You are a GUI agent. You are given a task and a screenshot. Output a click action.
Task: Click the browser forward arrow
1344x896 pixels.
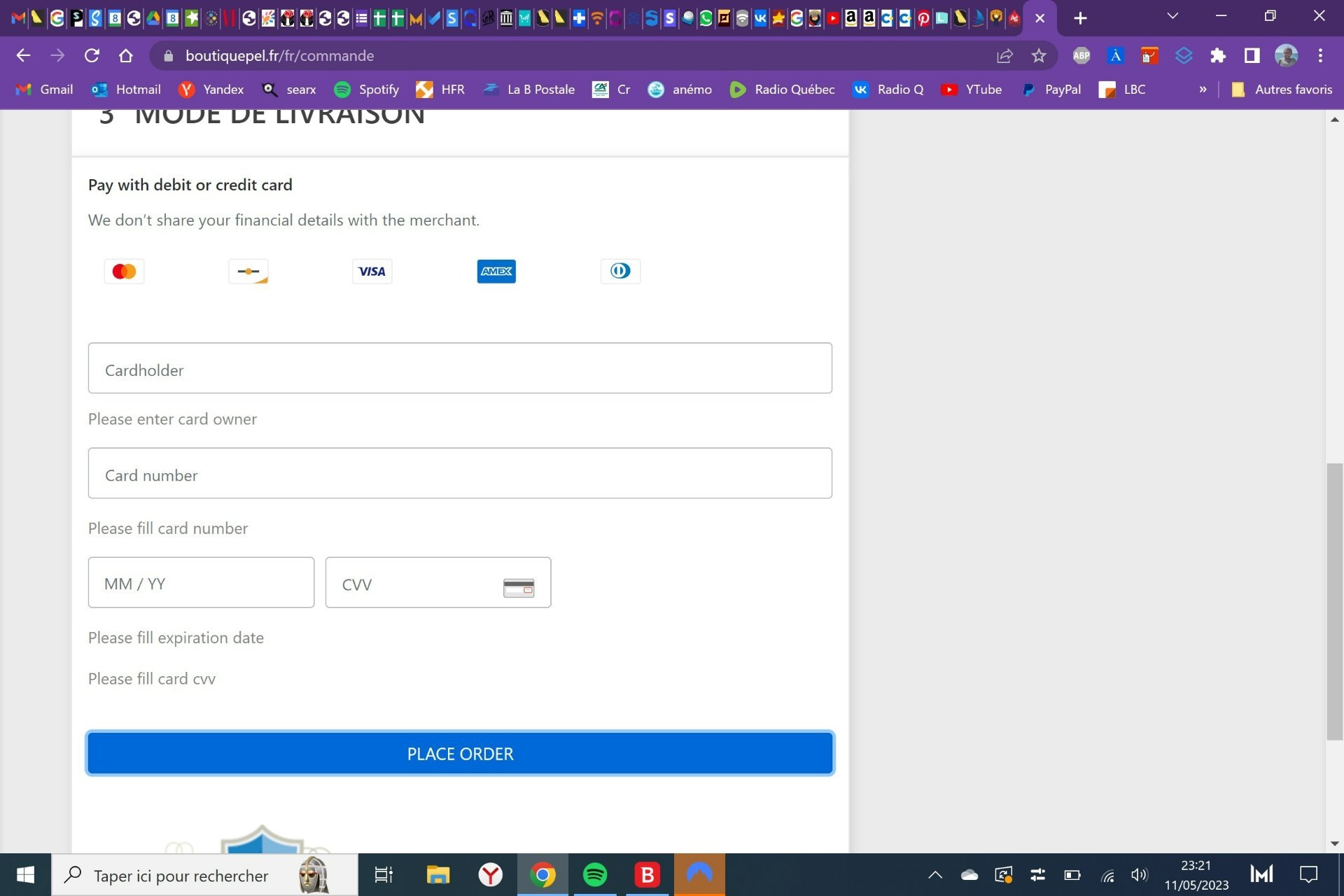coord(57,55)
